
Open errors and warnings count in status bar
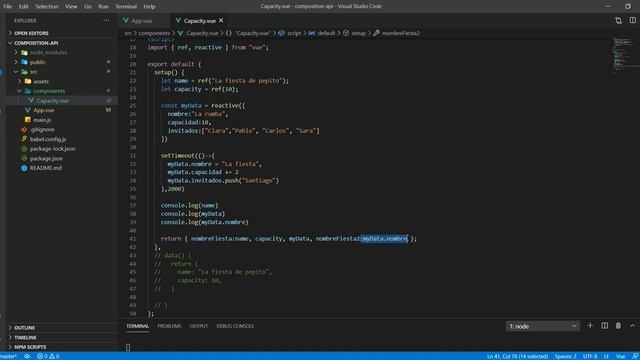point(48,356)
